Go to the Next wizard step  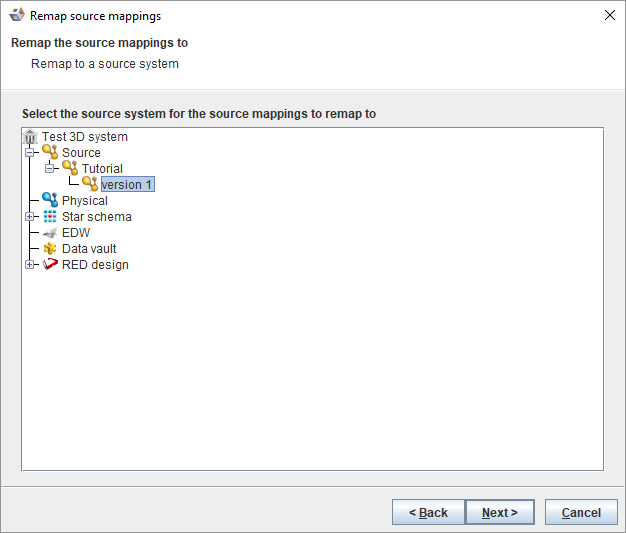[500, 513]
